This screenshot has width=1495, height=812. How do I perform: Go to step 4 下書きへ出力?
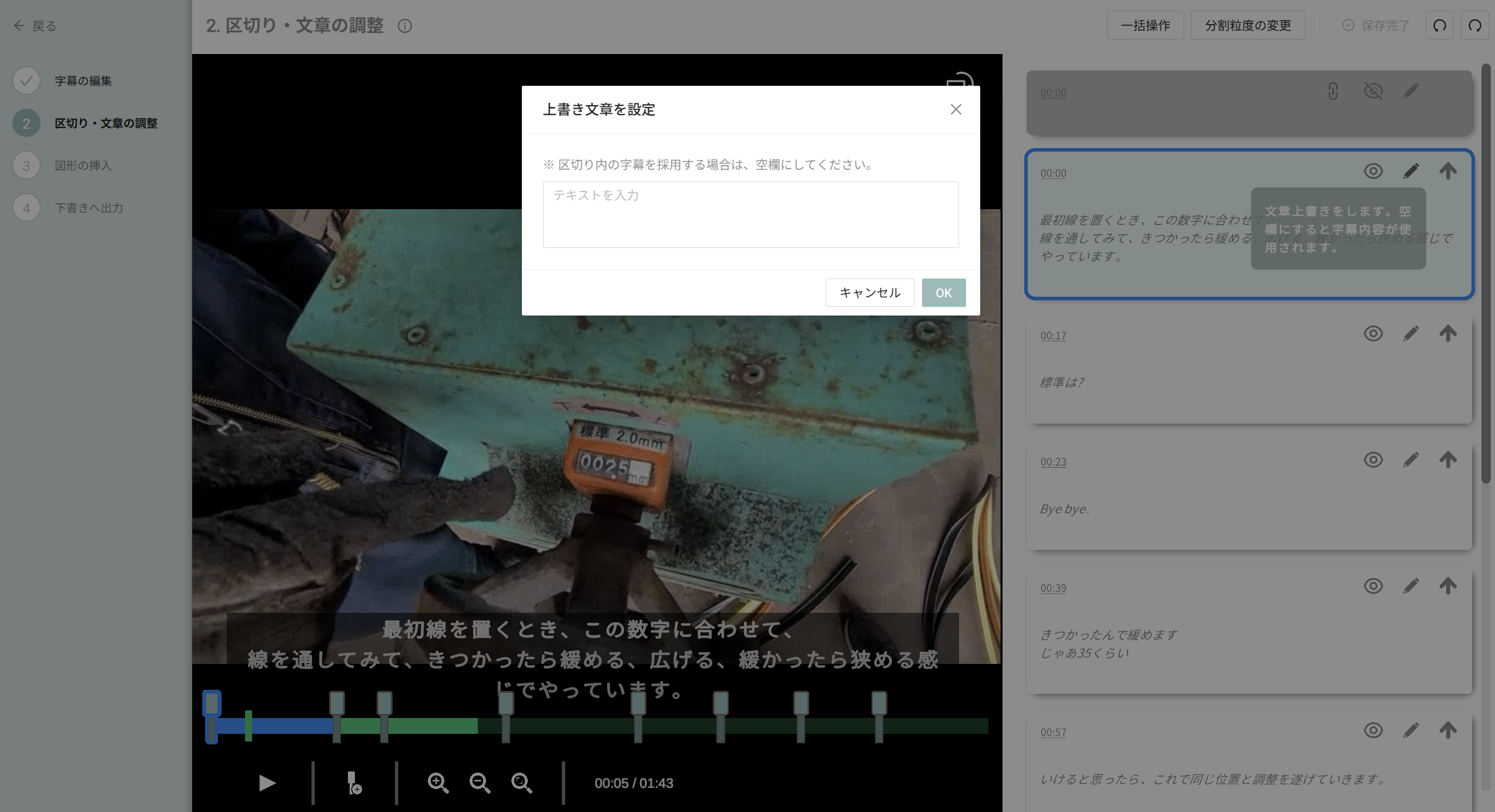pos(89,208)
